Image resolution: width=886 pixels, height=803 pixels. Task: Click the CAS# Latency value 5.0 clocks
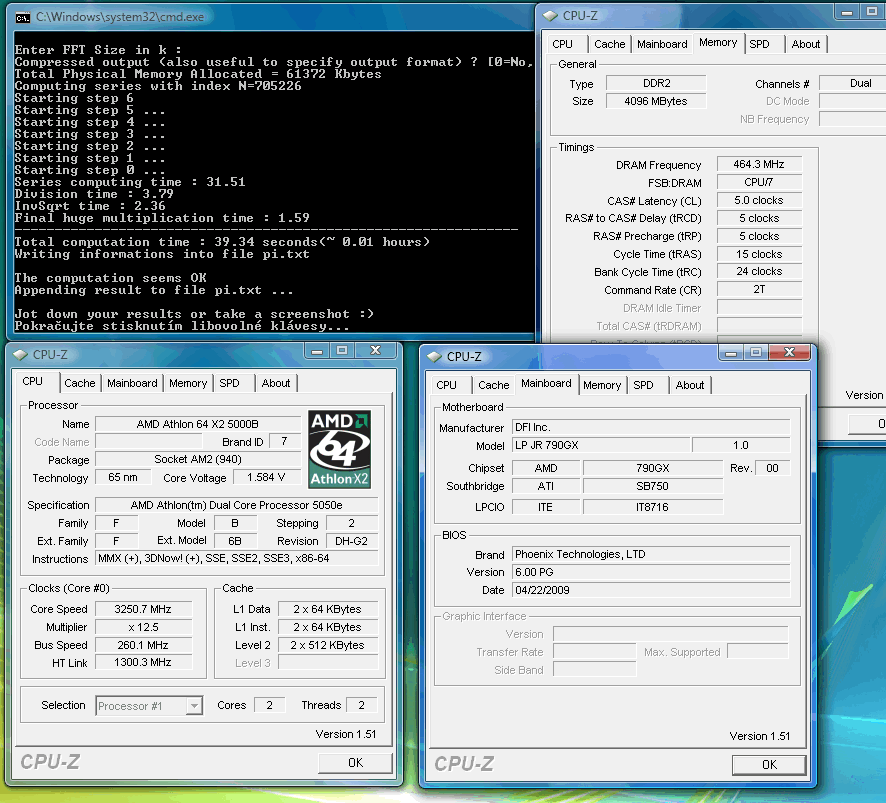[759, 201]
